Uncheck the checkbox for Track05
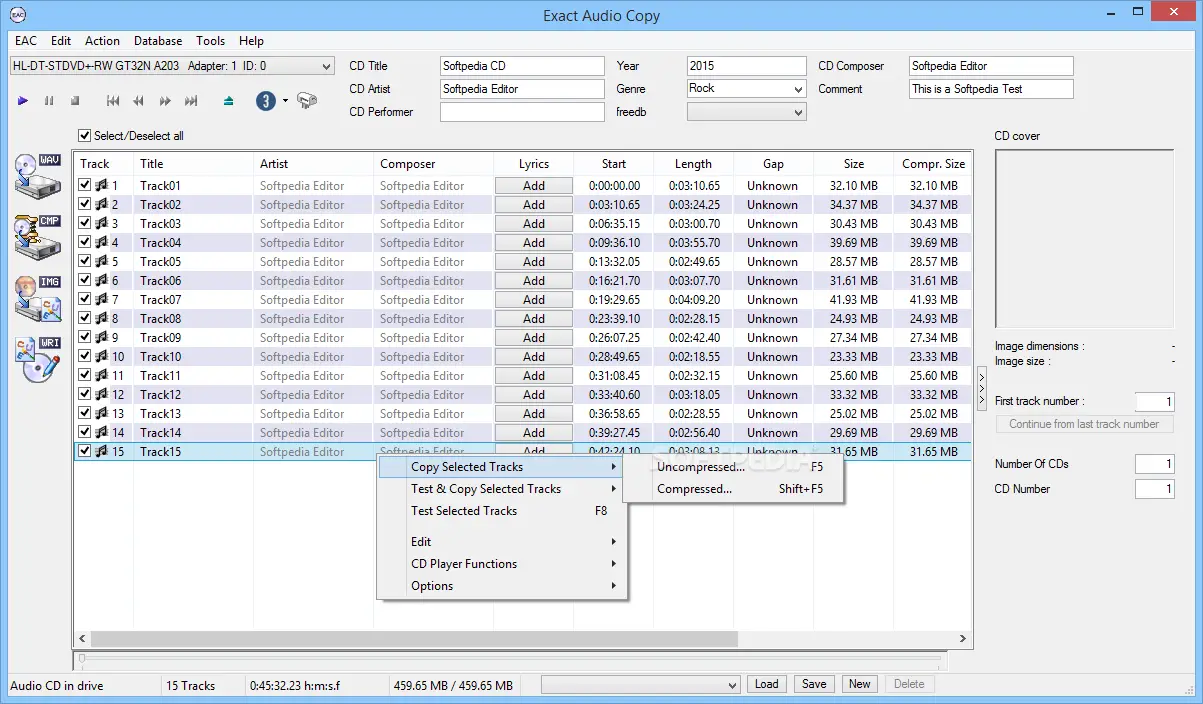The width and height of the screenshot is (1203, 704). [x=85, y=262]
